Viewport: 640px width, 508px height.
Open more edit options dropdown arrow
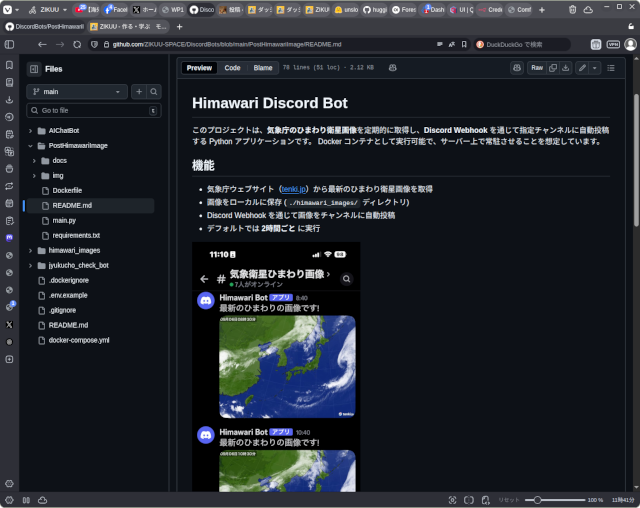pos(595,68)
